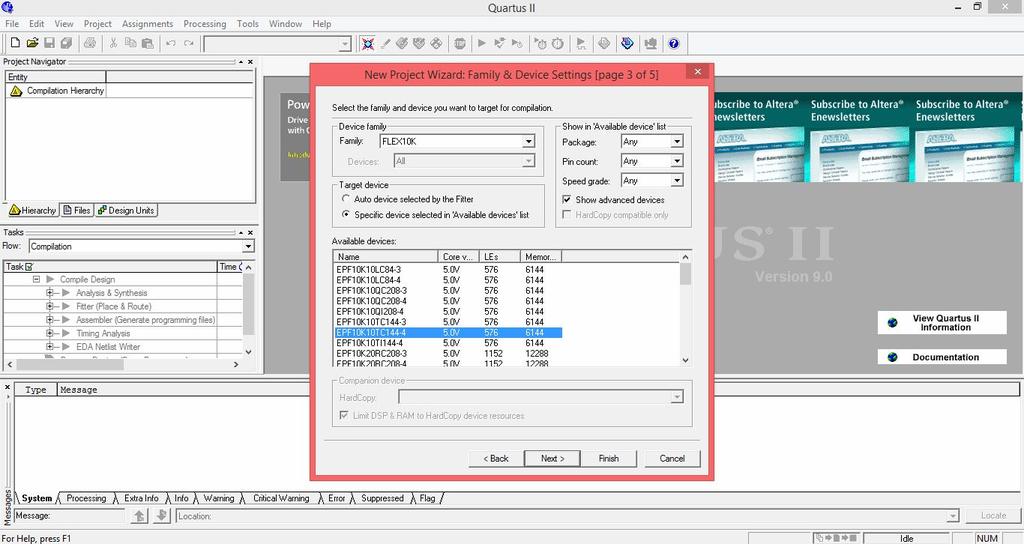Image resolution: width=1024 pixels, height=544 pixels.
Task: Click the Start Simulation toolbar icon
Action: (x=581, y=44)
